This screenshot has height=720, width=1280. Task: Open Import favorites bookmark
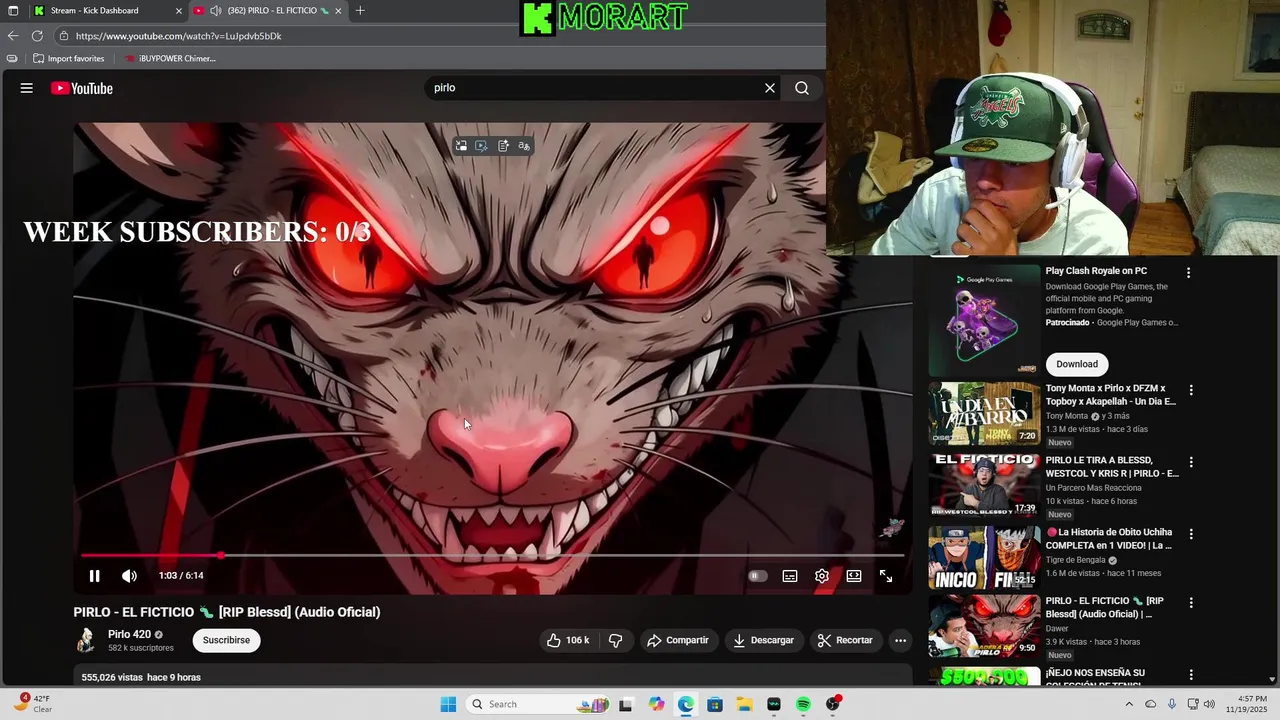pos(69,59)
